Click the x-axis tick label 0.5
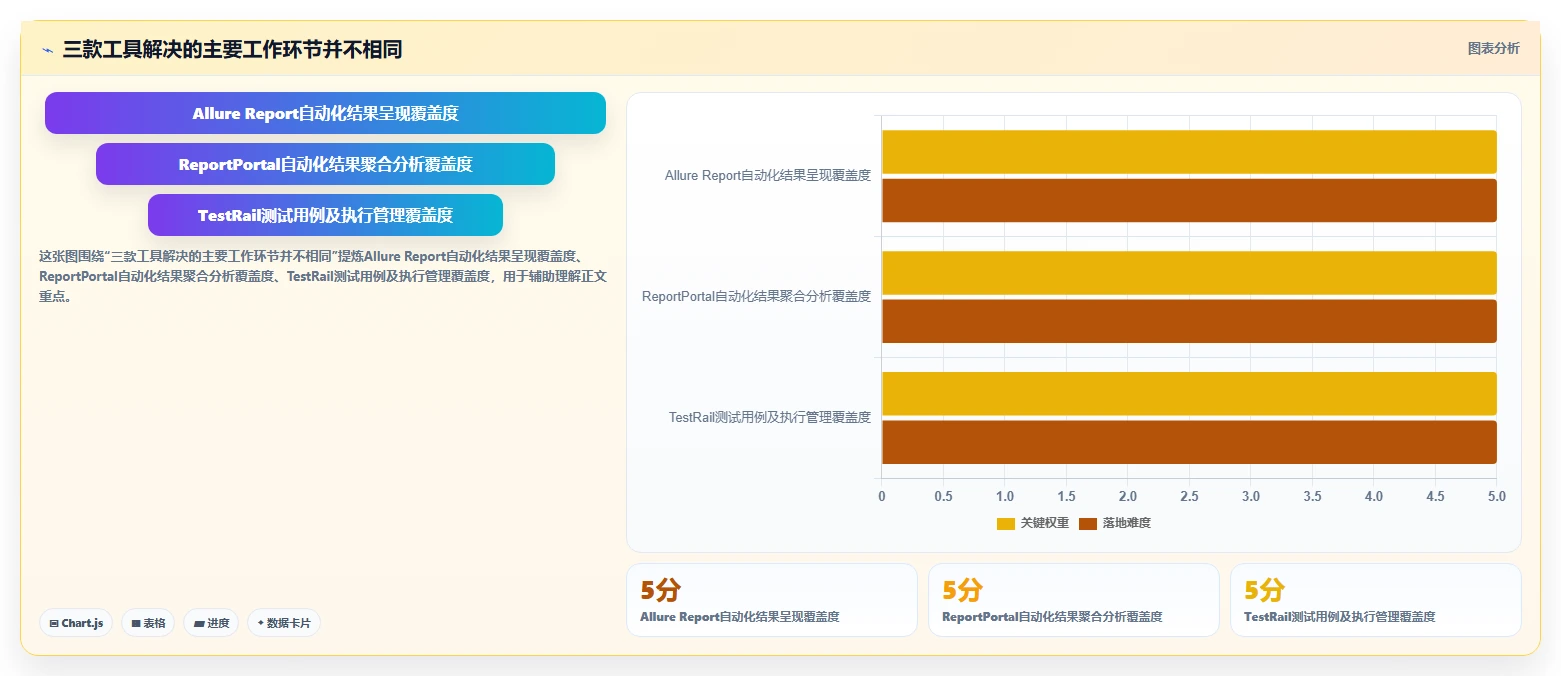 pyautogui.click(x=943, y=496)
